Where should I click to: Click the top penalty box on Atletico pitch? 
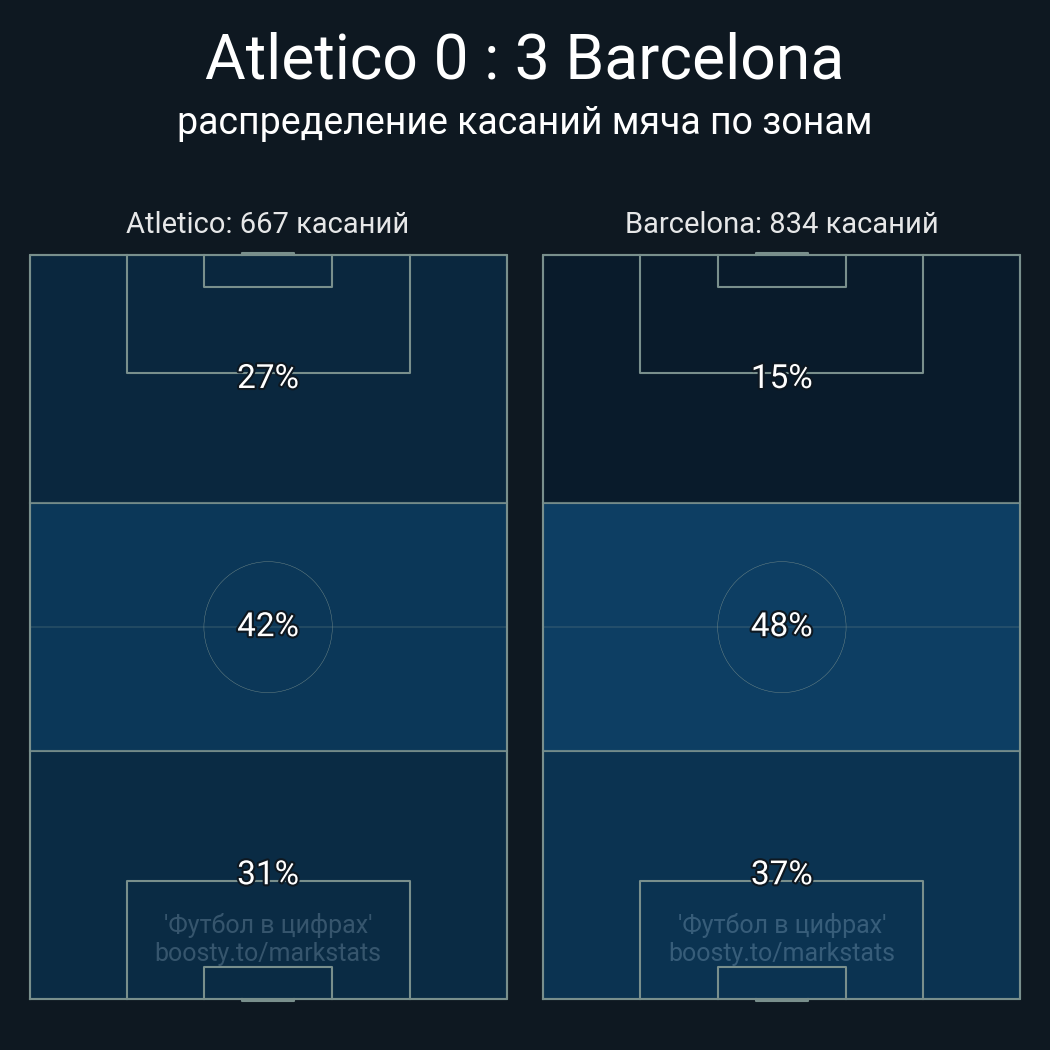[268, 330]
